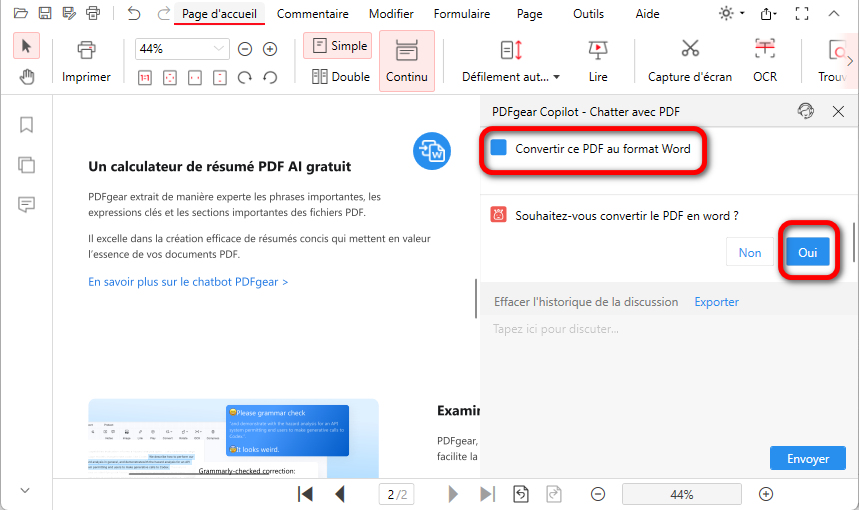Click the convert to Word floating icon
The width and height of the screenshot is (859, 510).
432,150
